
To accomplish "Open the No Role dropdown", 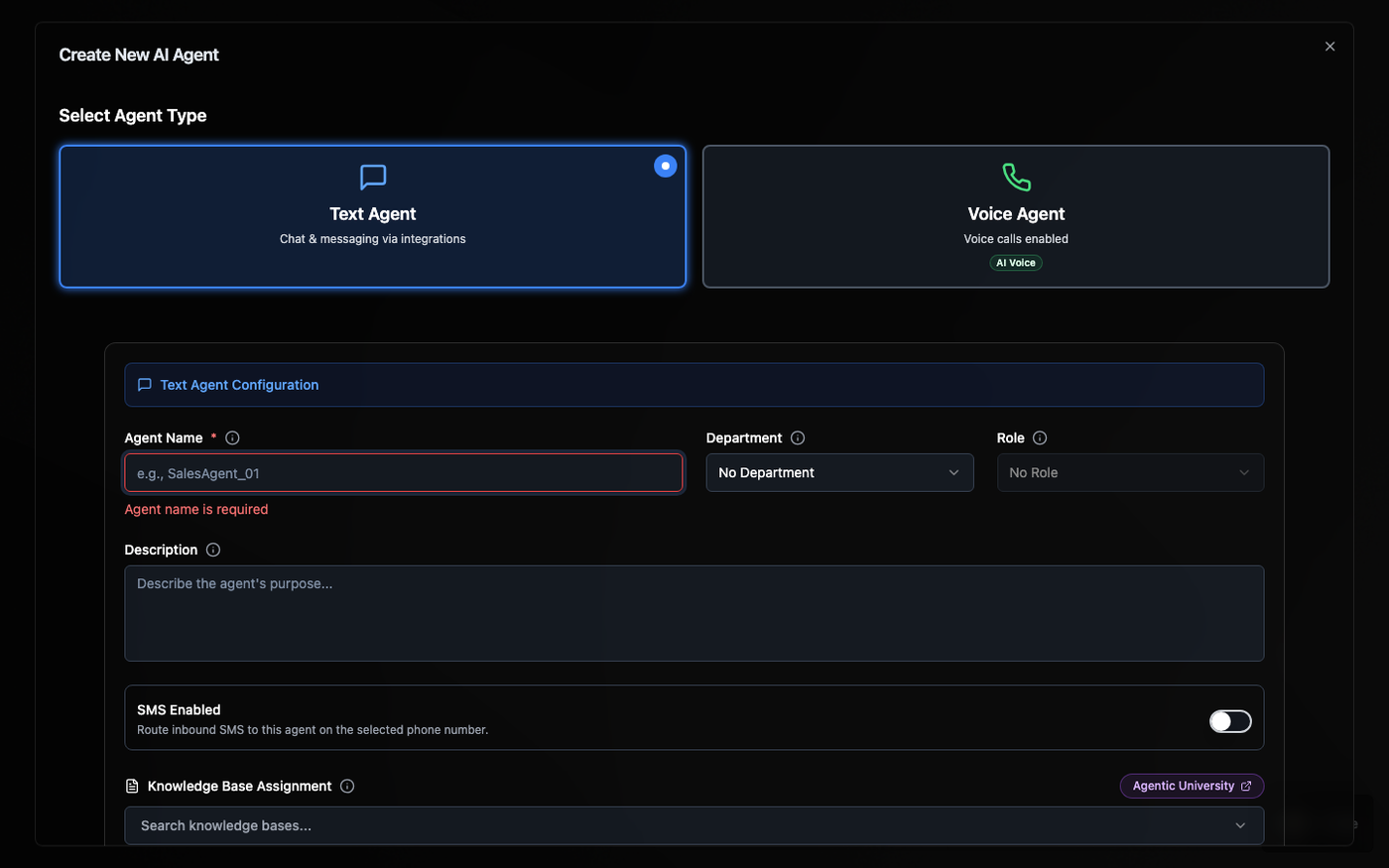I will (x=1130, y=472).
